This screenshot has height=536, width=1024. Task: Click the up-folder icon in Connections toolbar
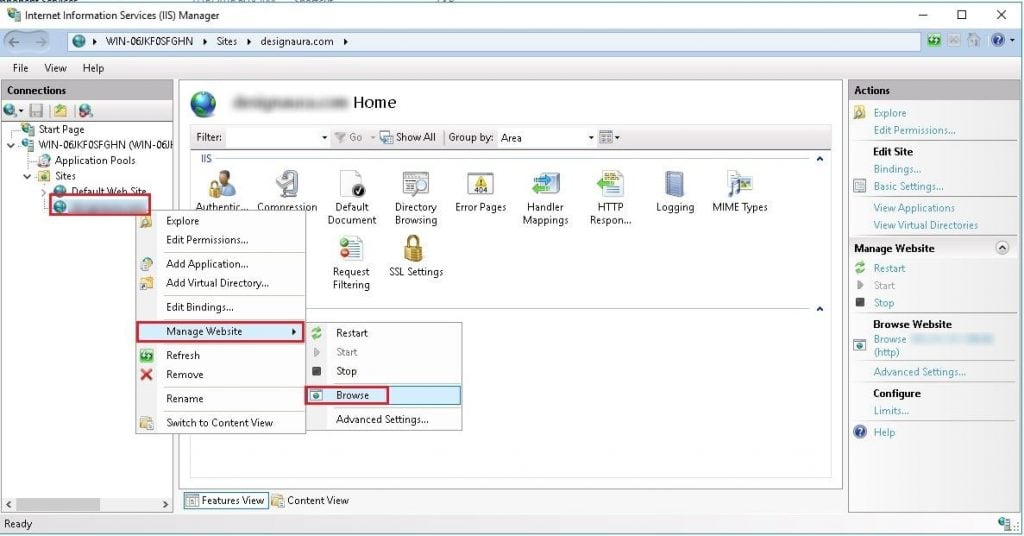(60, 110)
